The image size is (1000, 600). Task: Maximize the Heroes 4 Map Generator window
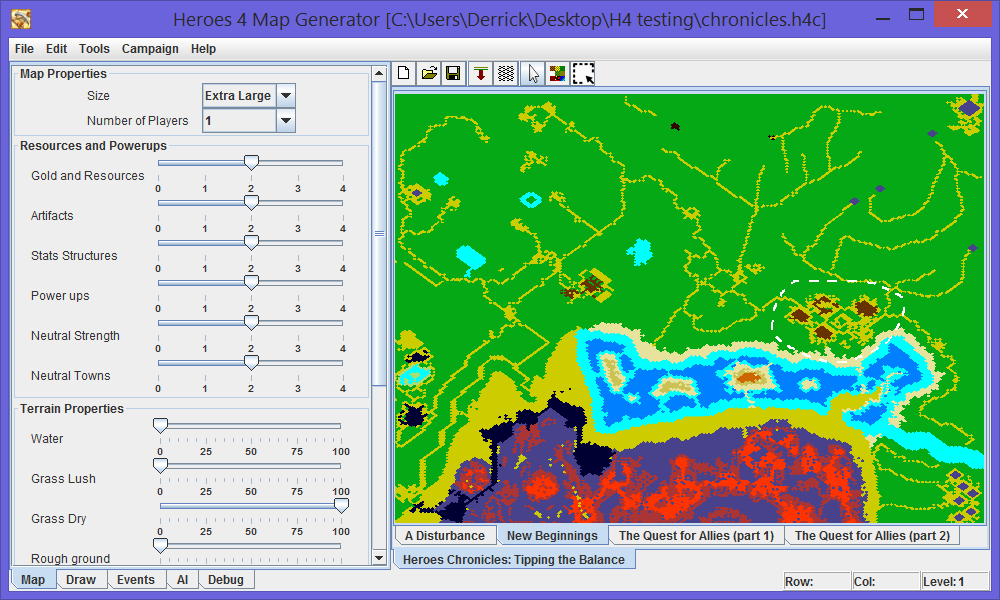point(916,15)
